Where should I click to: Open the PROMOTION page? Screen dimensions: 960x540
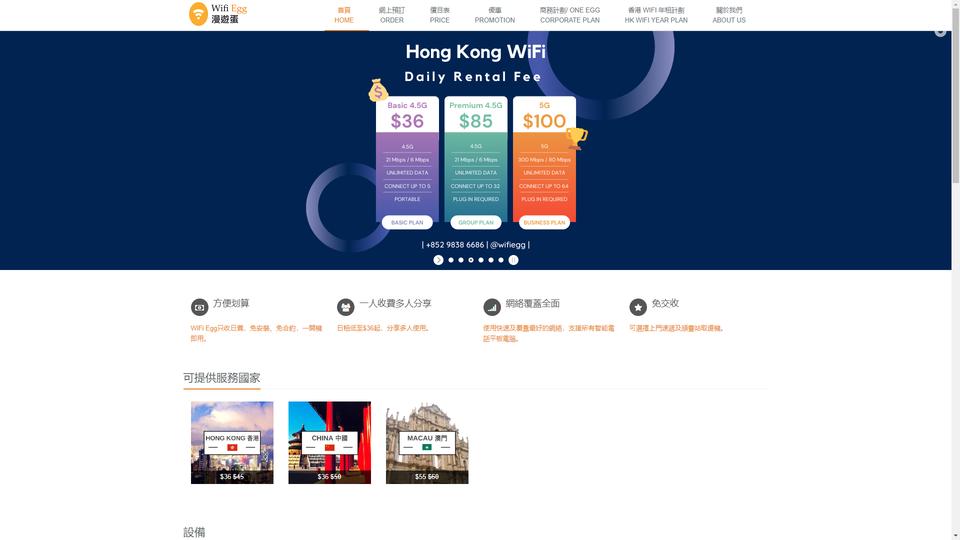pyautogui.click(x=495, y=15)
